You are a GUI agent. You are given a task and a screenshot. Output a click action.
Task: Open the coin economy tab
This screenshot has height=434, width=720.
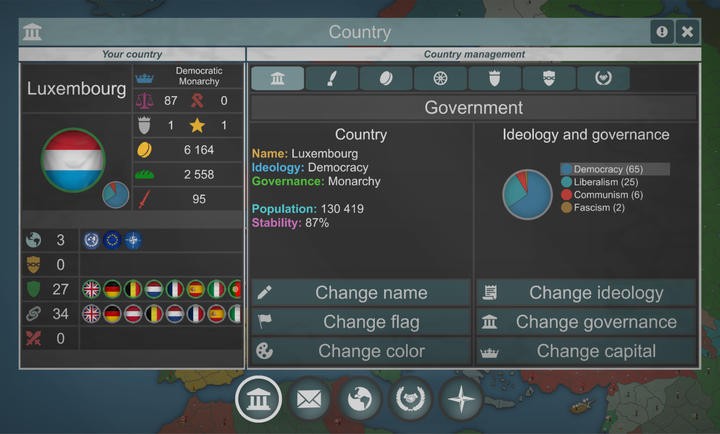click(386, 79)
